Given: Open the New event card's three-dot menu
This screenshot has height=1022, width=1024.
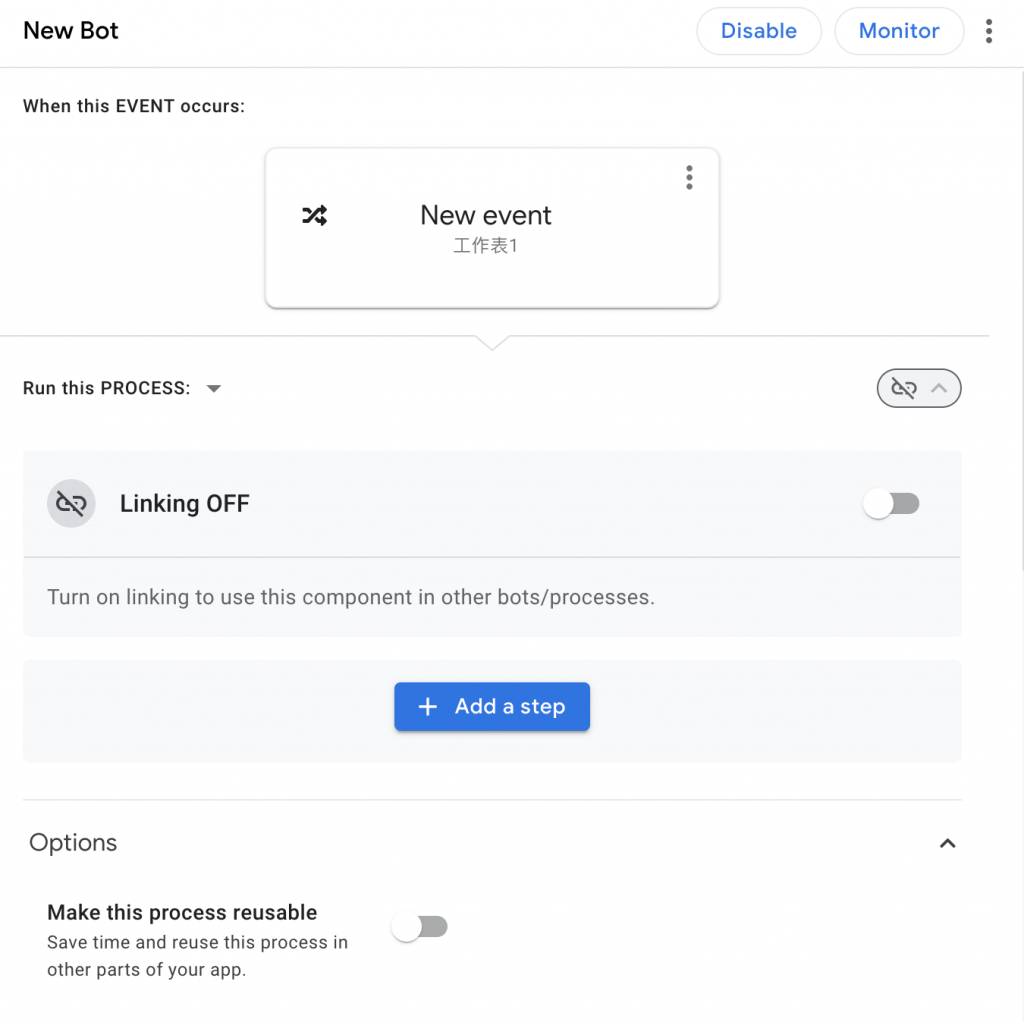Looking at the screenshot, I should [x=689, y=178].
